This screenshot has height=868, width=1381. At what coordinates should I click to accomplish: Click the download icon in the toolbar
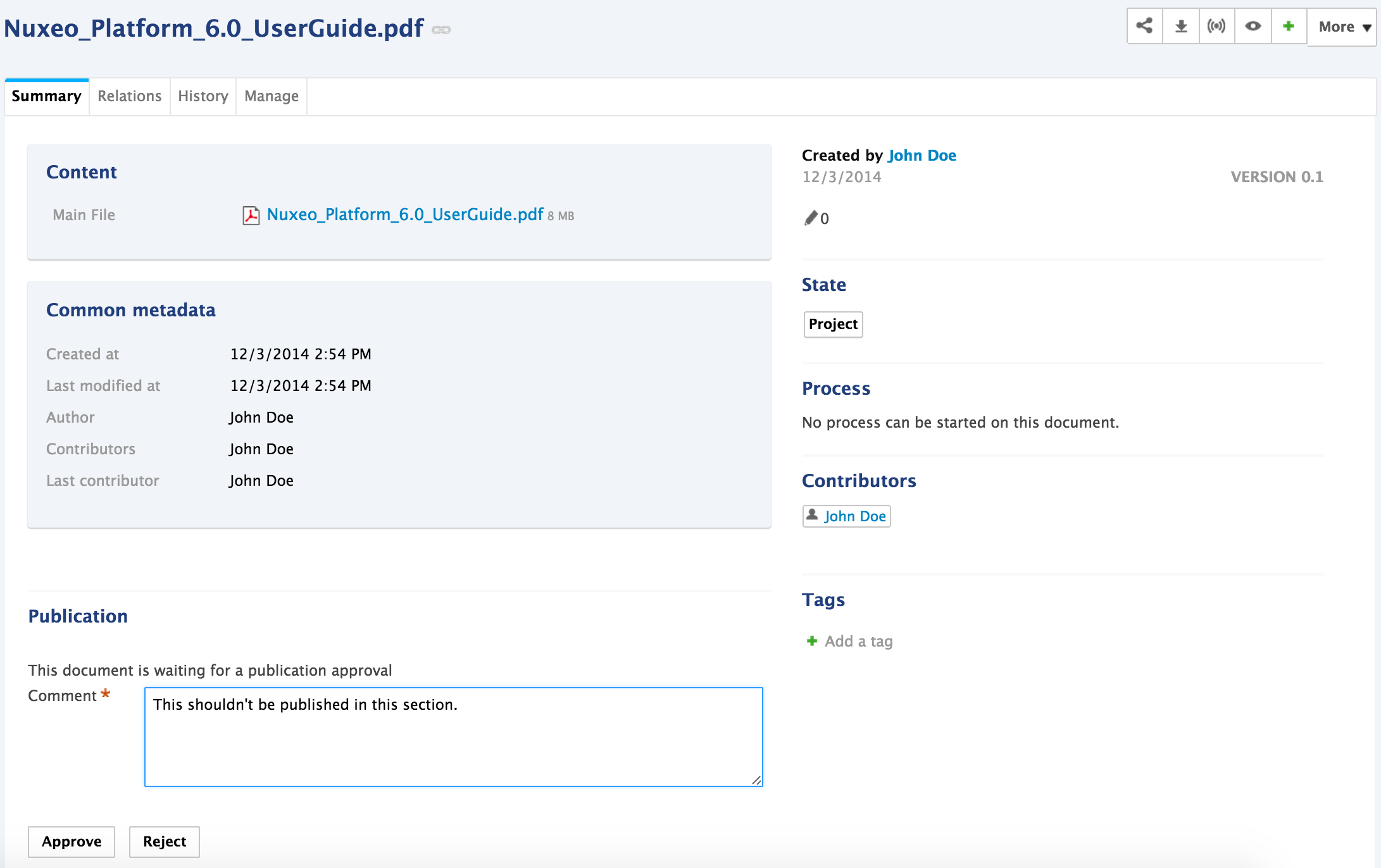[1181, 26]
